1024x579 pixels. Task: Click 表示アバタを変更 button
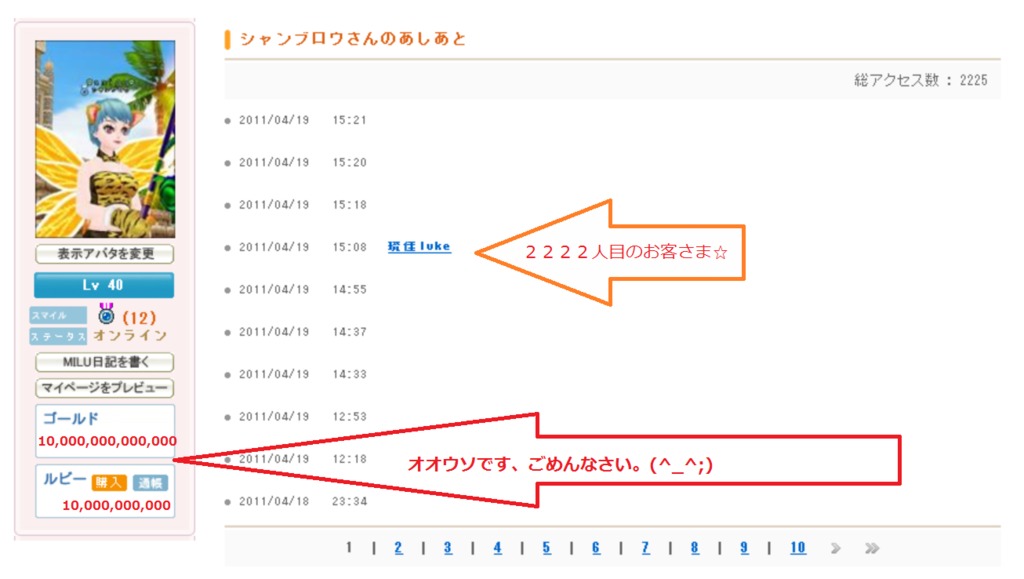tap(104, 253)
